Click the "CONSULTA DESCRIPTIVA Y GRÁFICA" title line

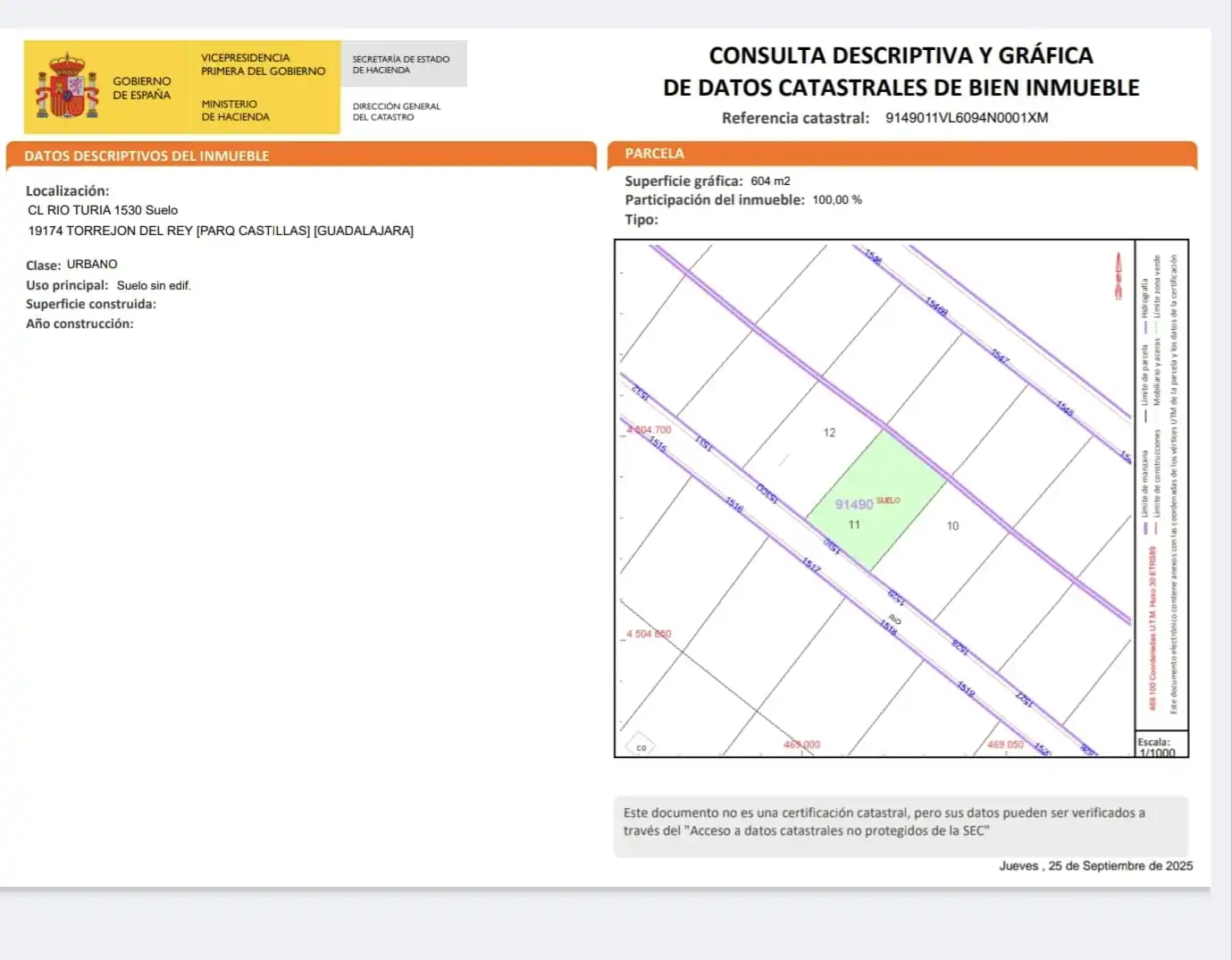coord(901,55)
